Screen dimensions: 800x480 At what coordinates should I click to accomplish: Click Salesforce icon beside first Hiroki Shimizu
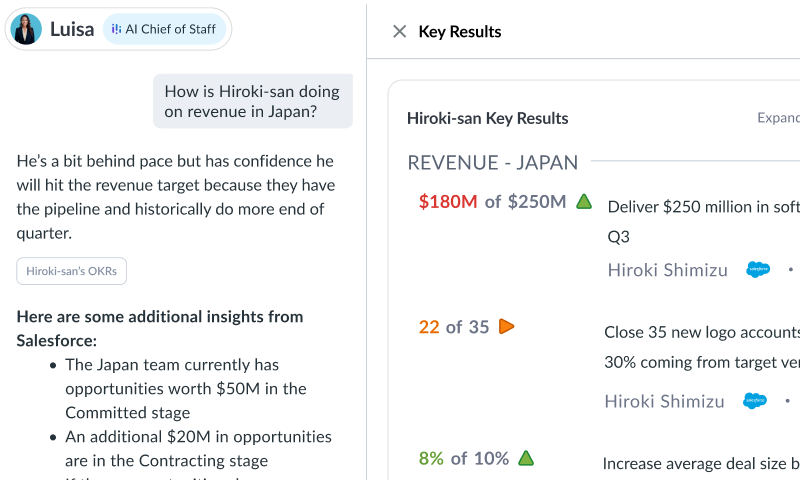pyautogui.click(x=758, y=269)
